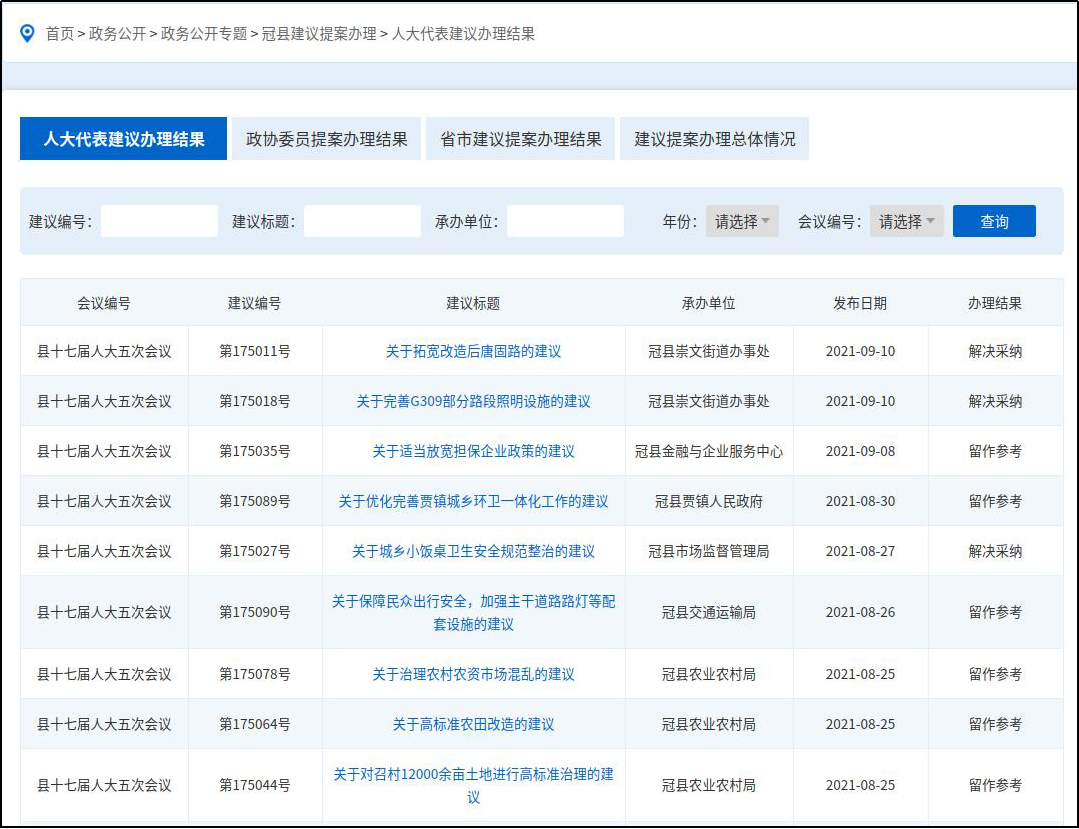Switch to 省市建议提案办理结果 tab
Image resolution: width=1079 pixels, height=829 pixels.
520,139
